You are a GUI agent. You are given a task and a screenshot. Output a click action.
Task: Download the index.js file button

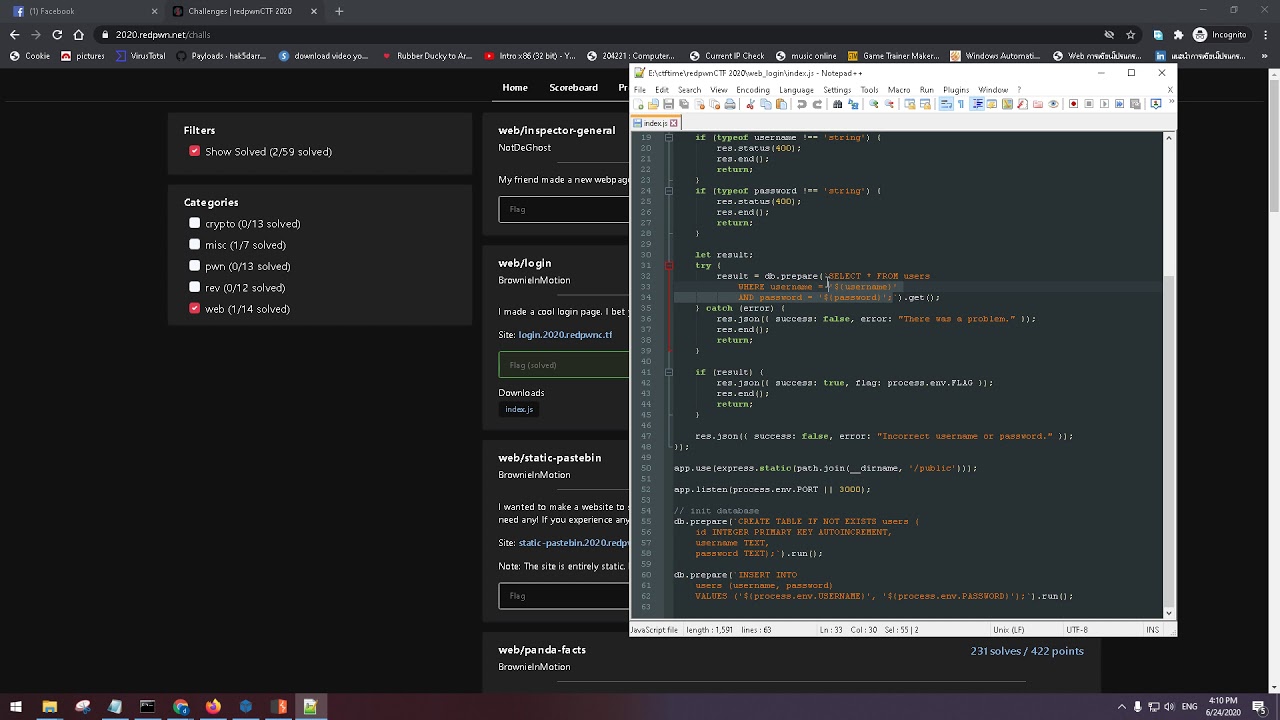pos(519,409)
